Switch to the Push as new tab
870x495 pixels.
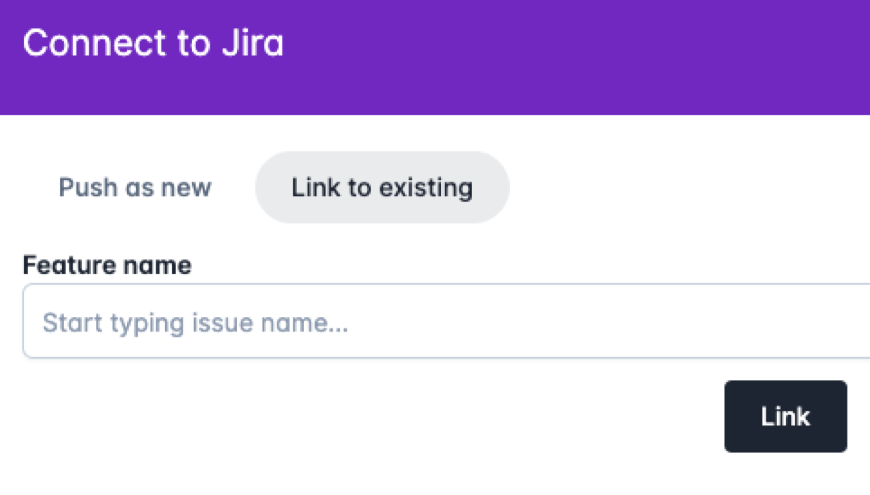point(135,188)
